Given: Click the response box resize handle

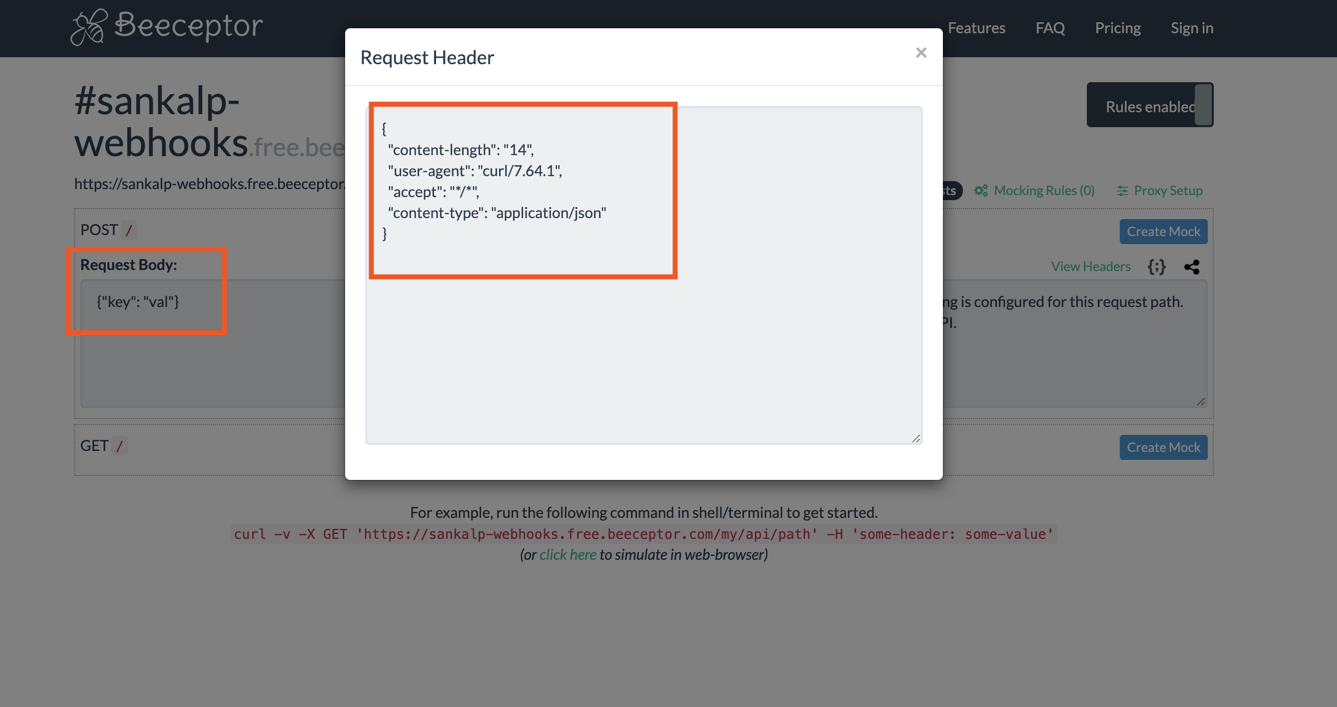Looking at the screenshot, I should pyautogui.click(x=1201, y=401).
